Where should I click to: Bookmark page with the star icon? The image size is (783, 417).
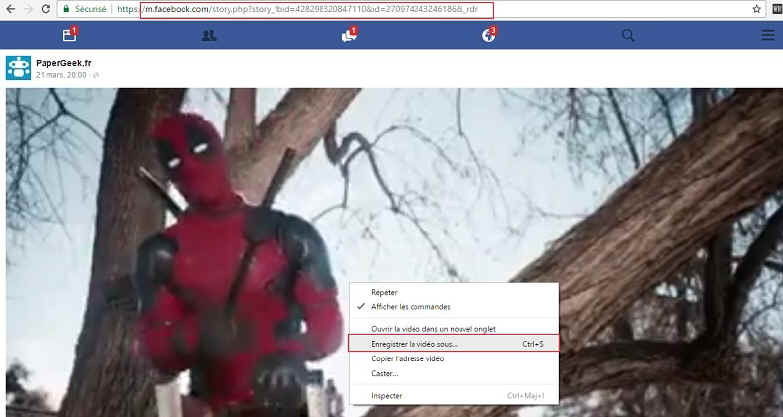click(757, 9)
